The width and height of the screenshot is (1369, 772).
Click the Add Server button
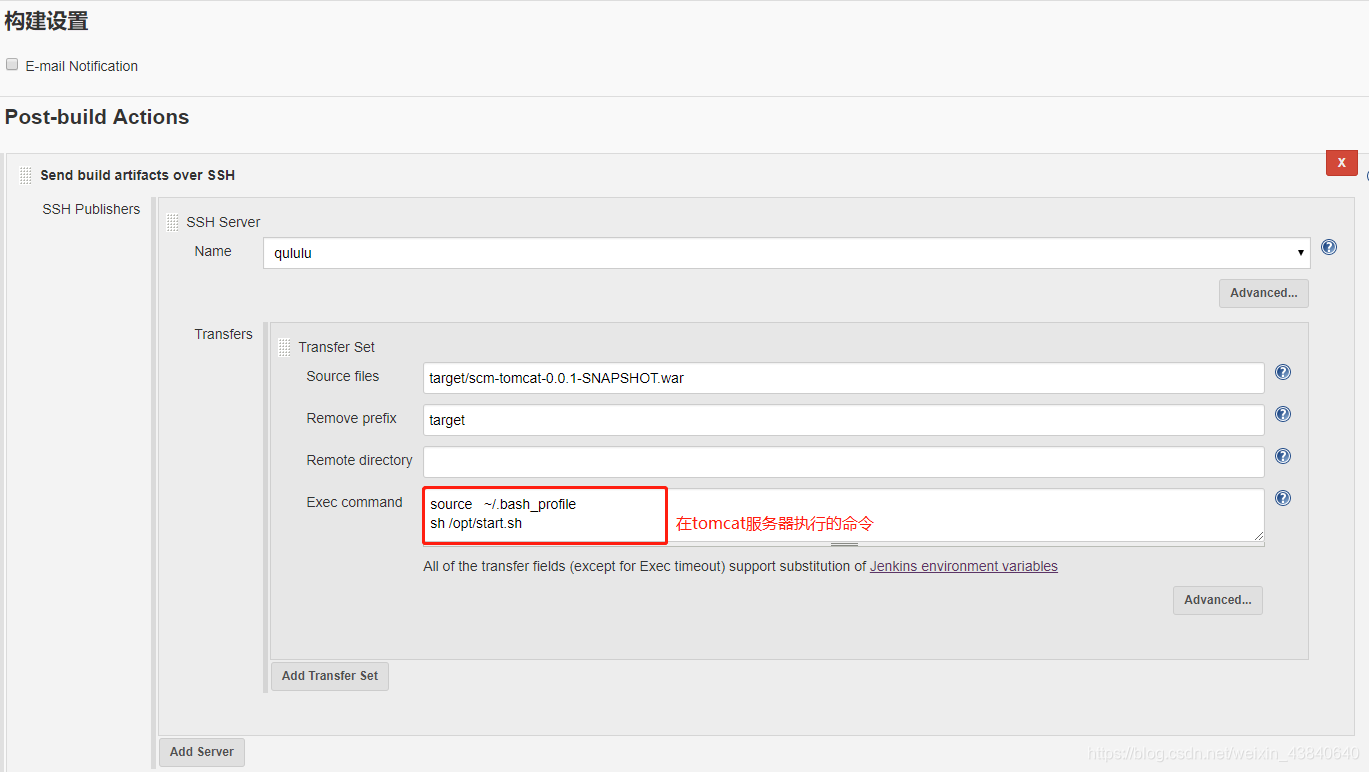pos(202,752)
